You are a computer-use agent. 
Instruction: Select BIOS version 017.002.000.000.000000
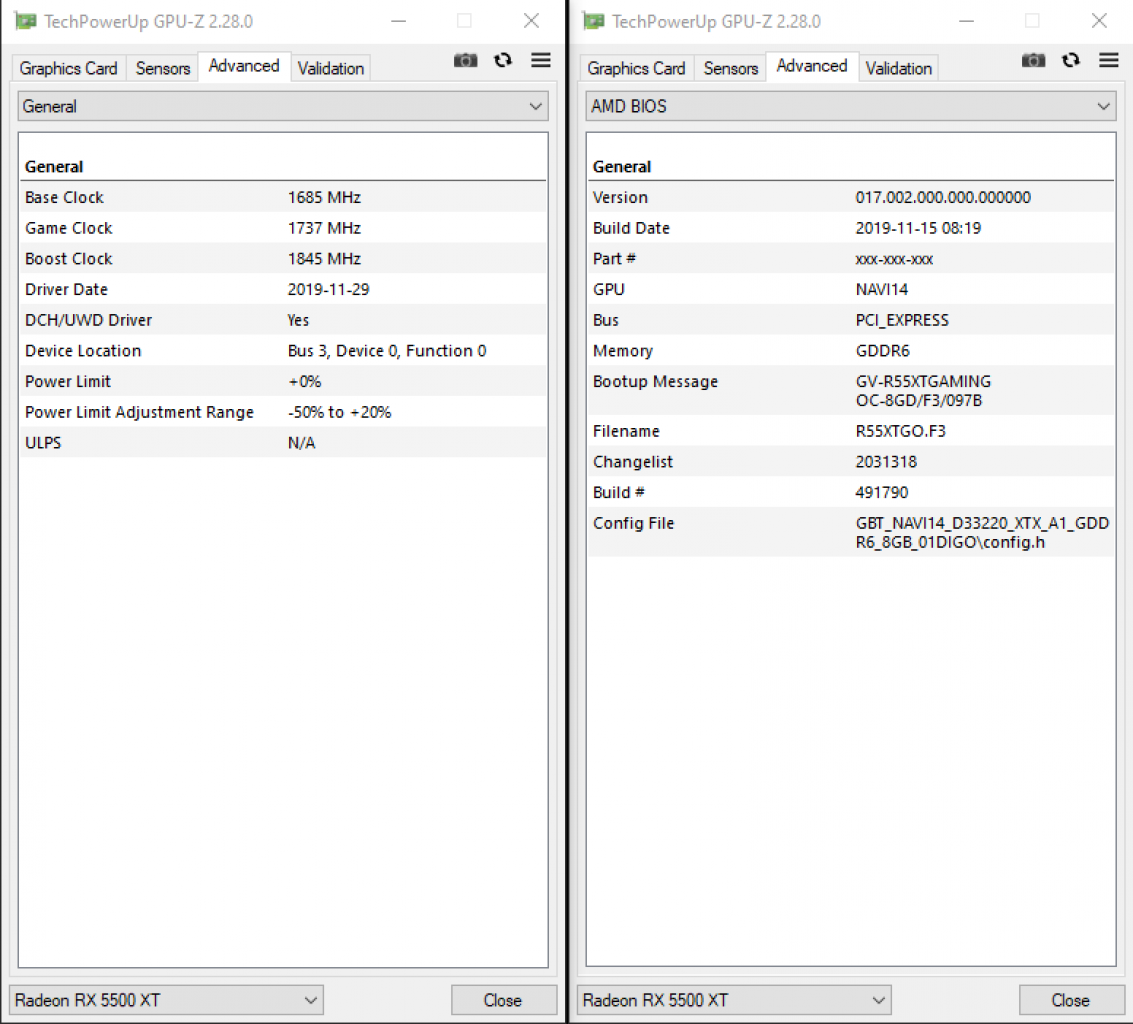point(943,197)
